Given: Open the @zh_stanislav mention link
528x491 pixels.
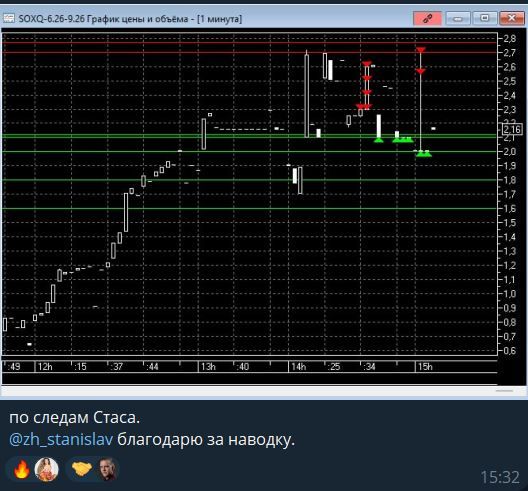Looking at the screenshot, I should 61,439.
